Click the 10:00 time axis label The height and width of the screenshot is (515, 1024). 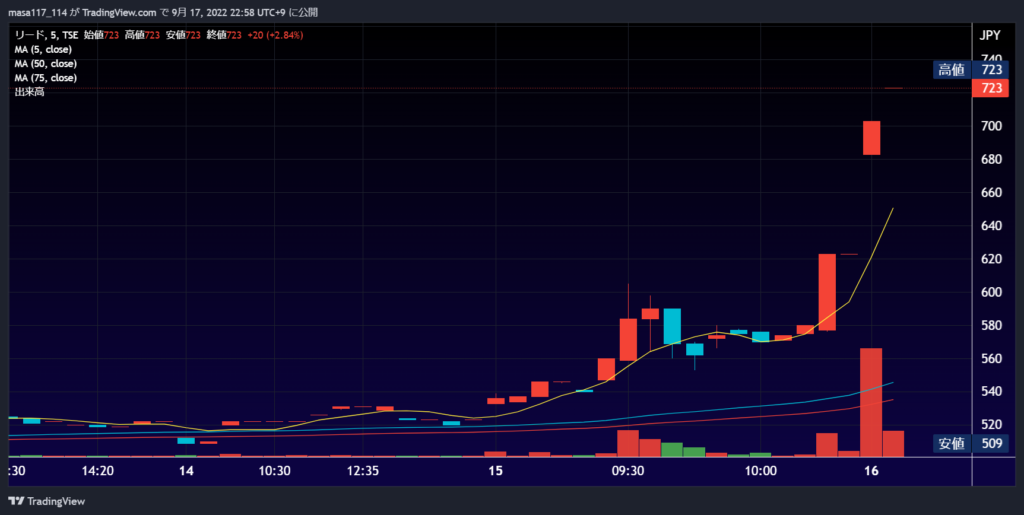pos(761,471)
